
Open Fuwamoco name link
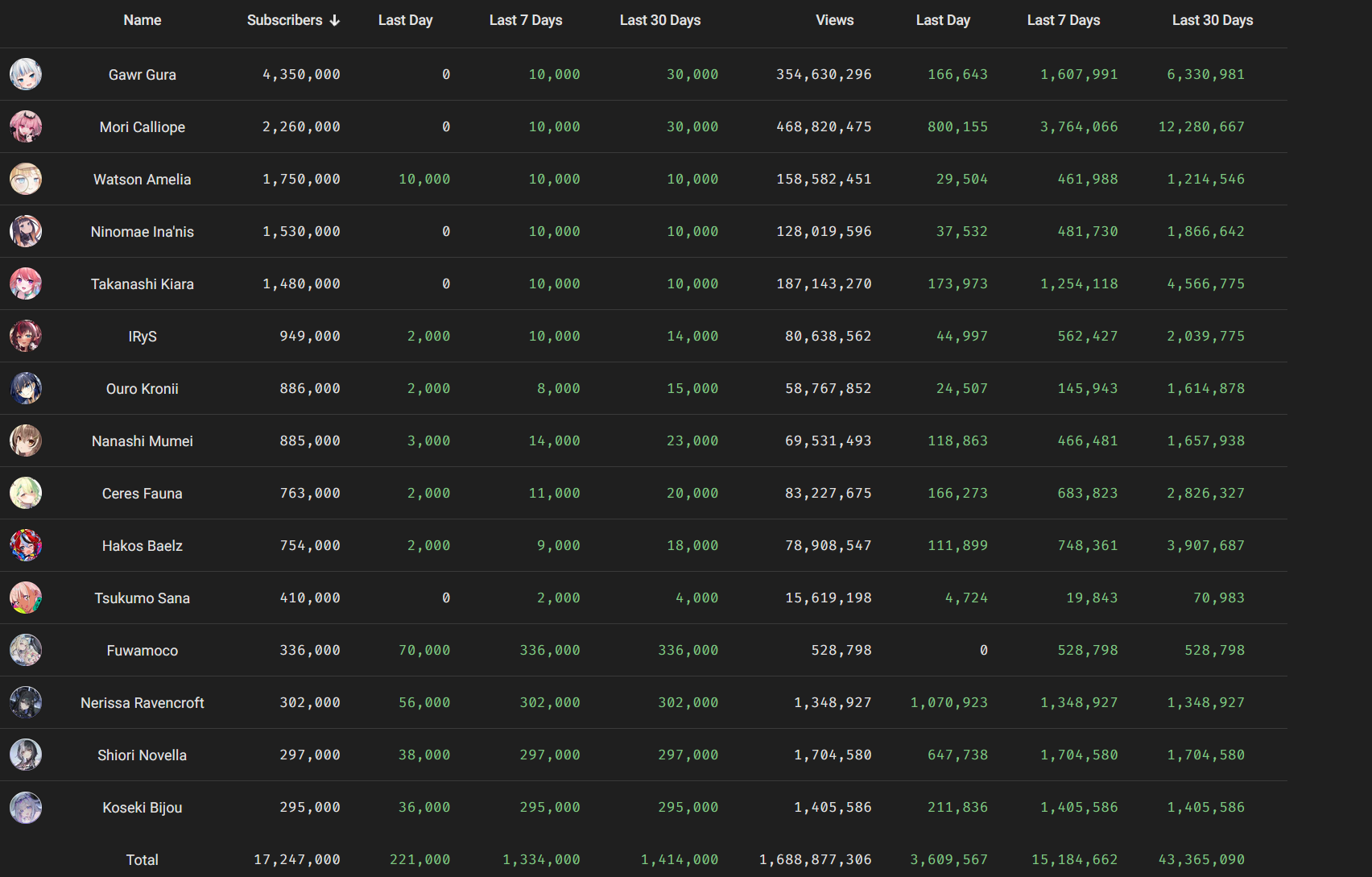[x=143, y=651]
